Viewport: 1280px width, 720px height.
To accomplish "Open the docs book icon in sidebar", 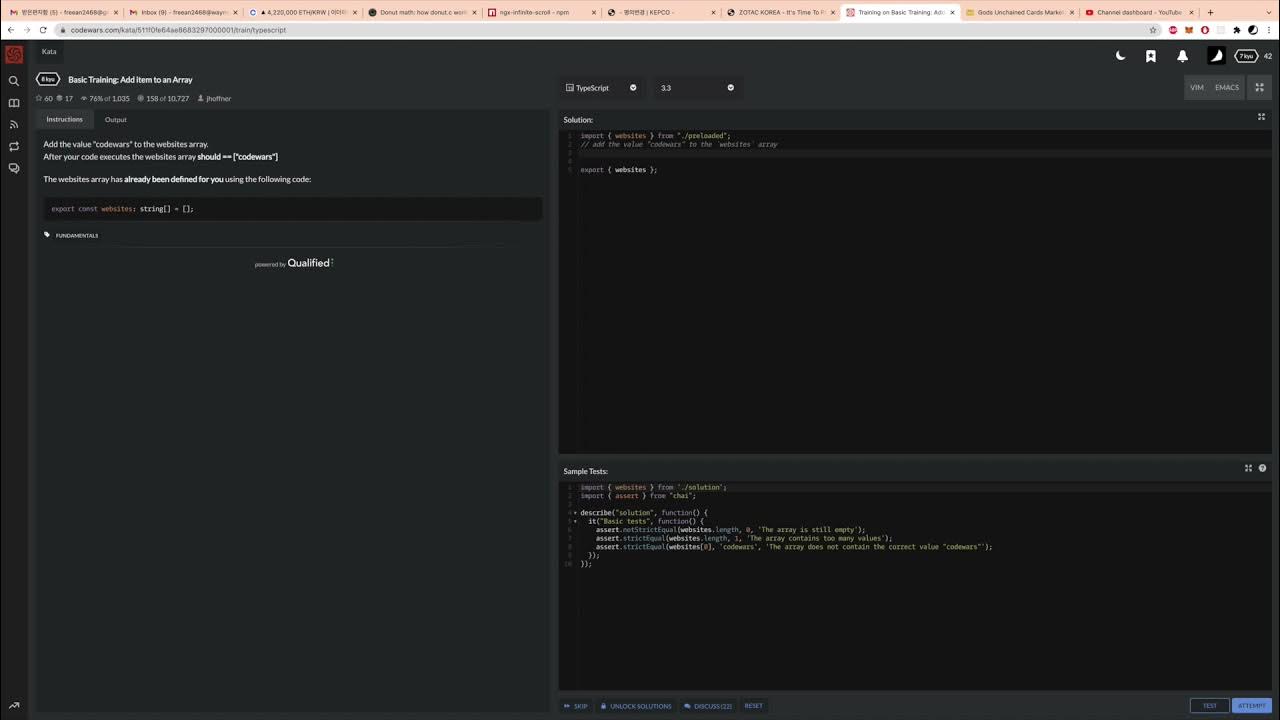I will point(14,103).
